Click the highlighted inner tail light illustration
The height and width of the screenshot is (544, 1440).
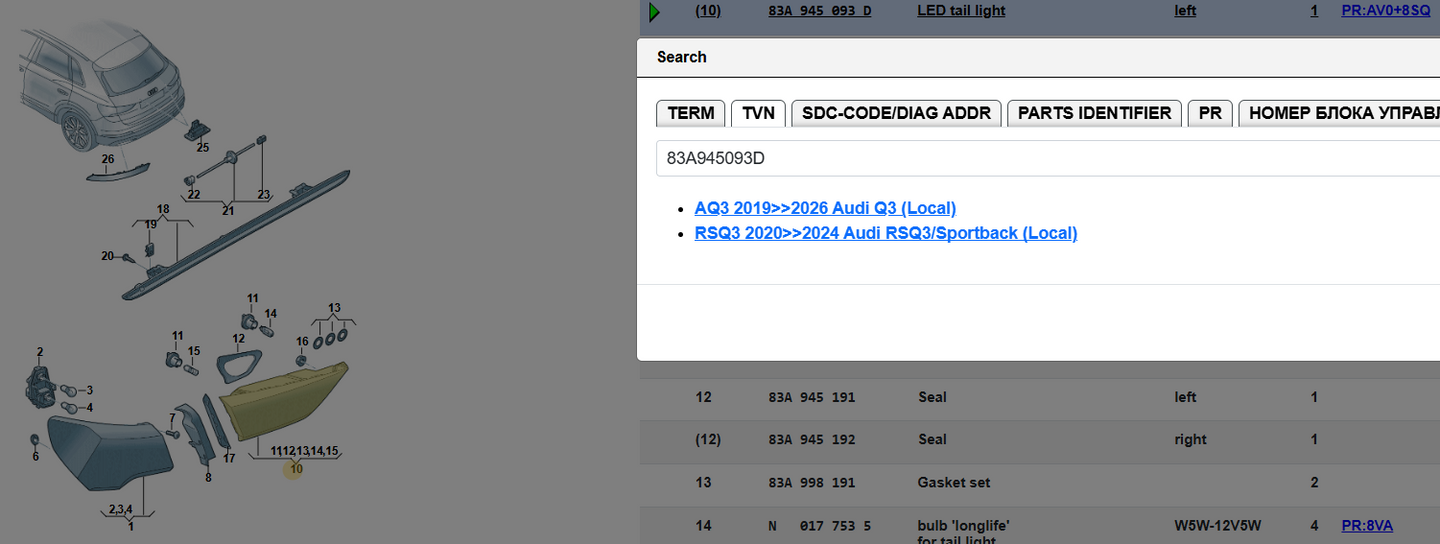click(285, 401)
